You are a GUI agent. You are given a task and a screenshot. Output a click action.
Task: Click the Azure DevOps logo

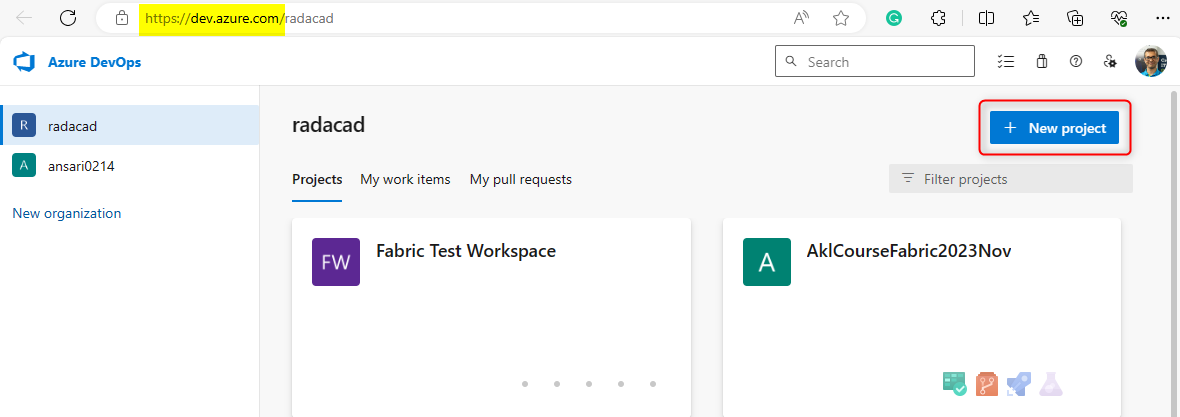24,62
